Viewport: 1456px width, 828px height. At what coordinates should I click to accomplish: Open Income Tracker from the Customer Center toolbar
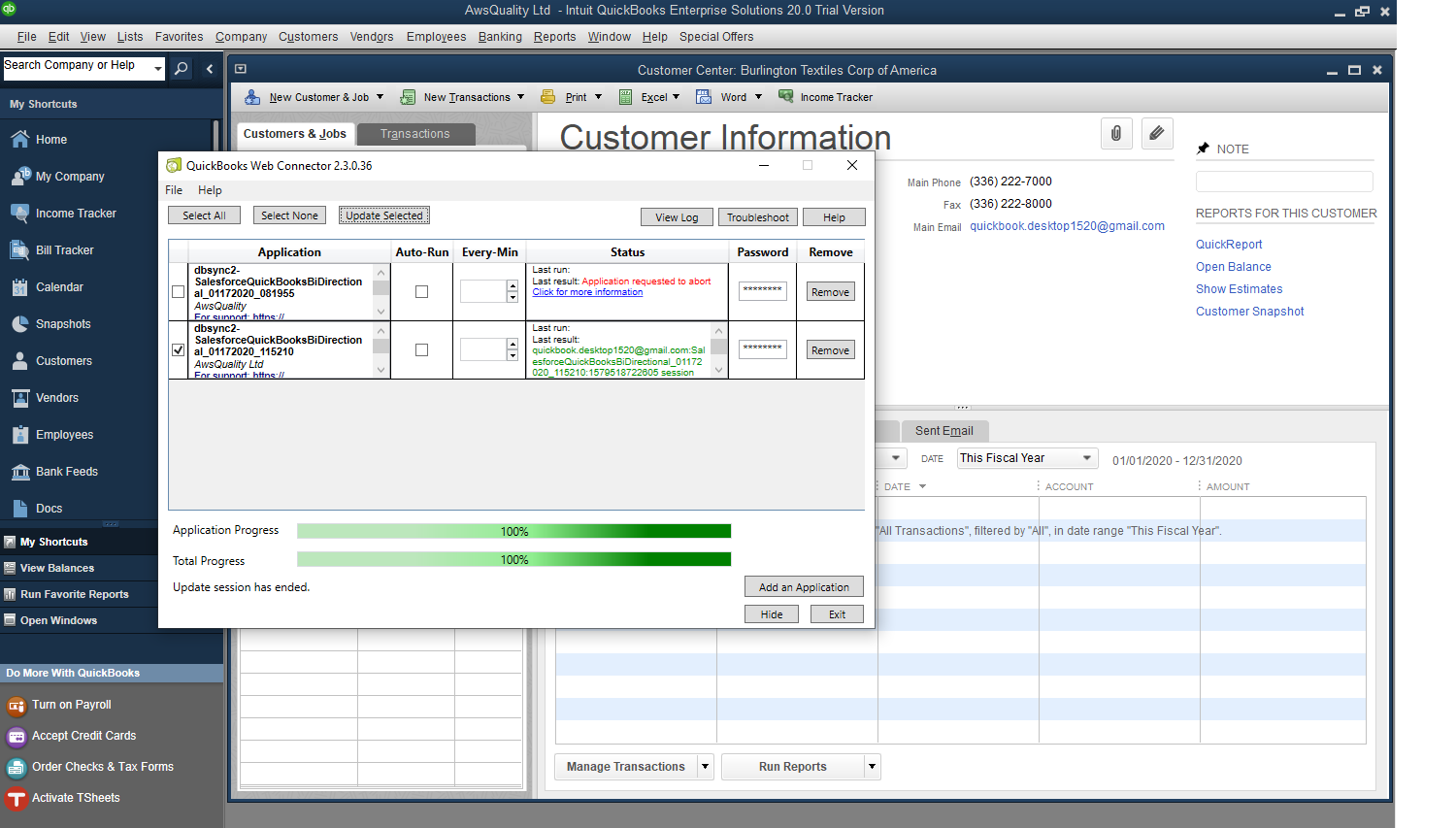[x=826, y=97]
